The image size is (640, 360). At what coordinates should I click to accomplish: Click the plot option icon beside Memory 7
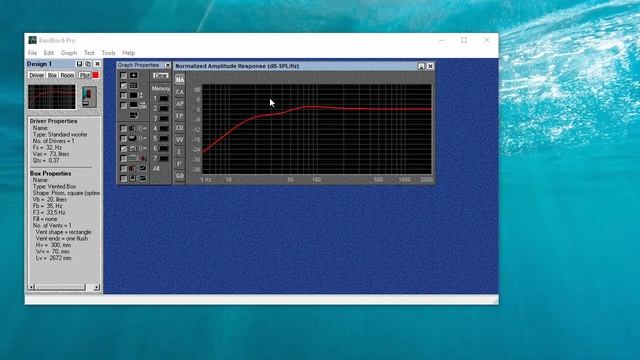(138, 158)
